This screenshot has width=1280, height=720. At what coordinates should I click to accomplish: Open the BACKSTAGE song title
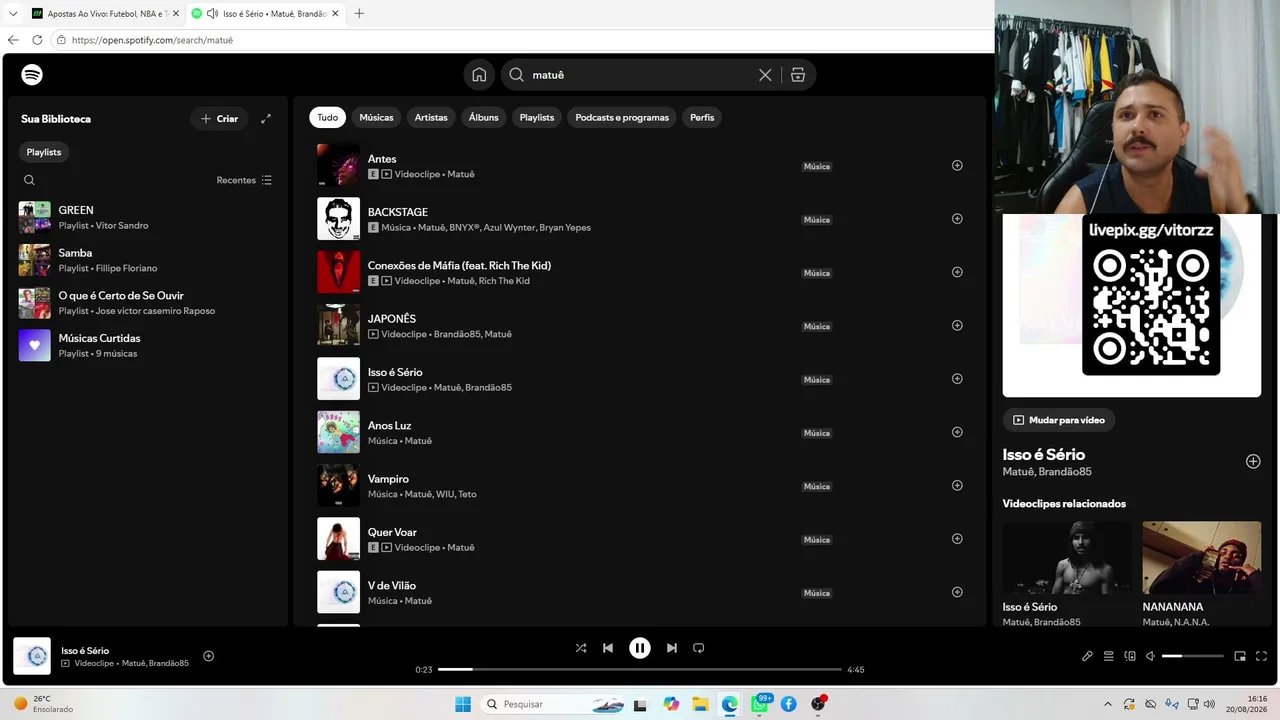pyautogui.click(x=398, y=212)
